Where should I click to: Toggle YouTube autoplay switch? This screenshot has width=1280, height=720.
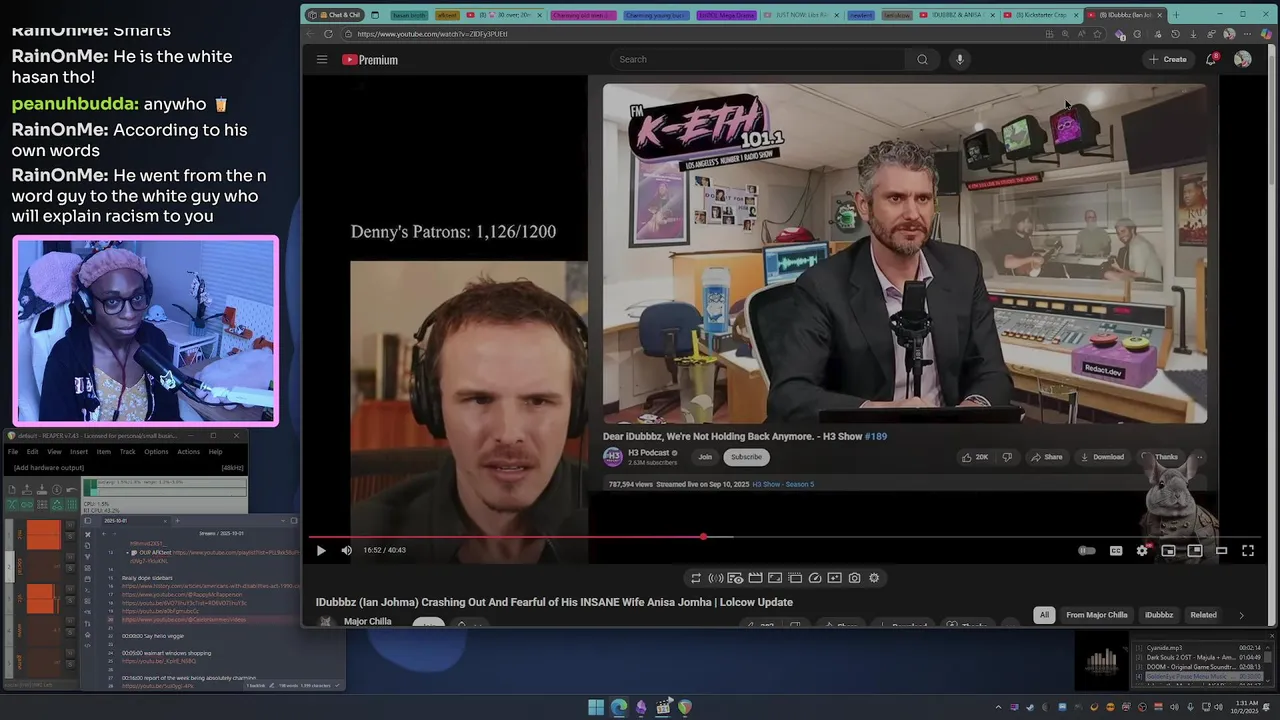[x=1087, y=550]
